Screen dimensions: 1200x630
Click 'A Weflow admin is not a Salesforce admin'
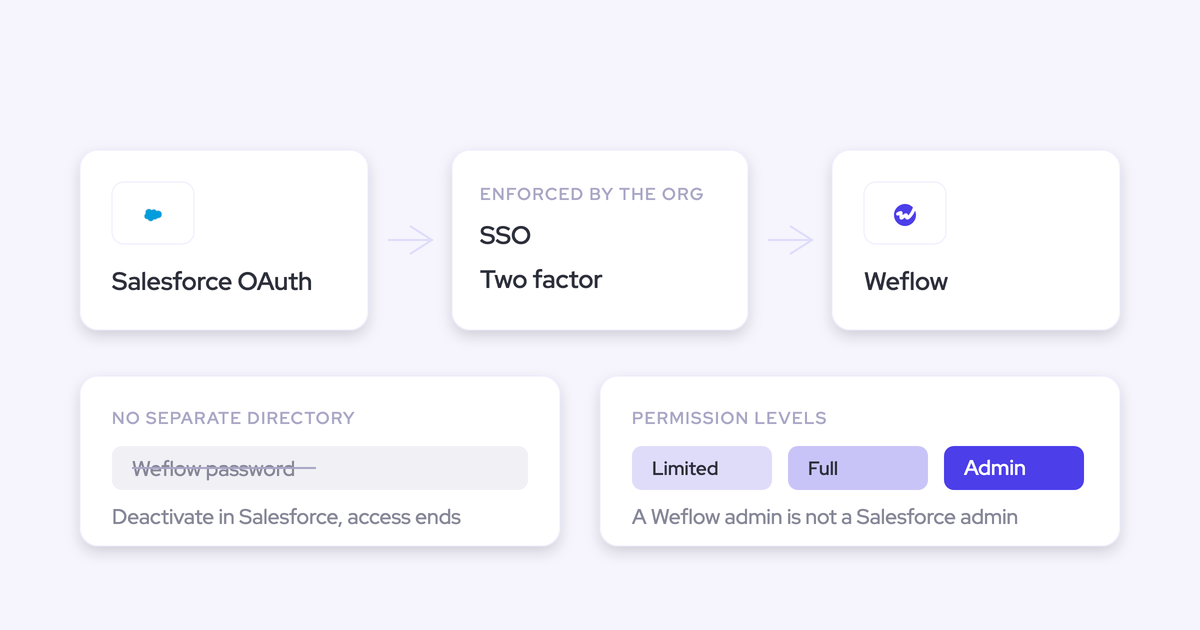coord(825,518)
